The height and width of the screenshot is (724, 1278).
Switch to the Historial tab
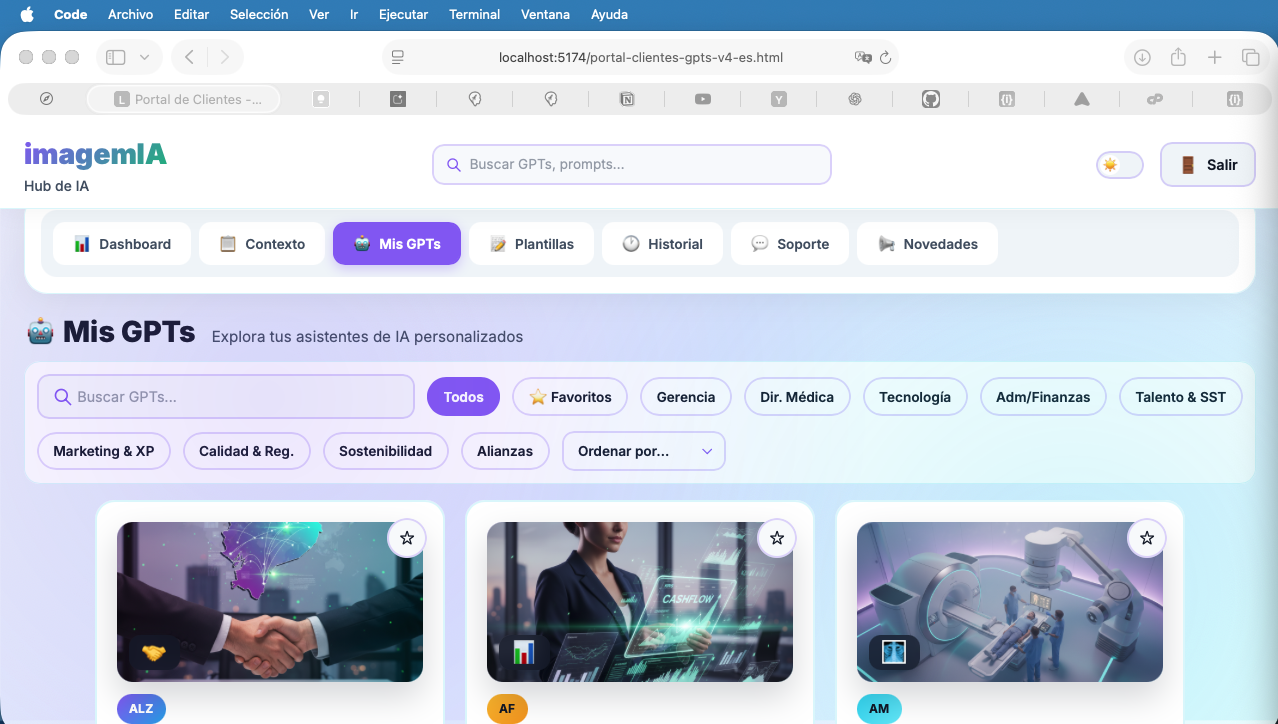tap(662, 243)
